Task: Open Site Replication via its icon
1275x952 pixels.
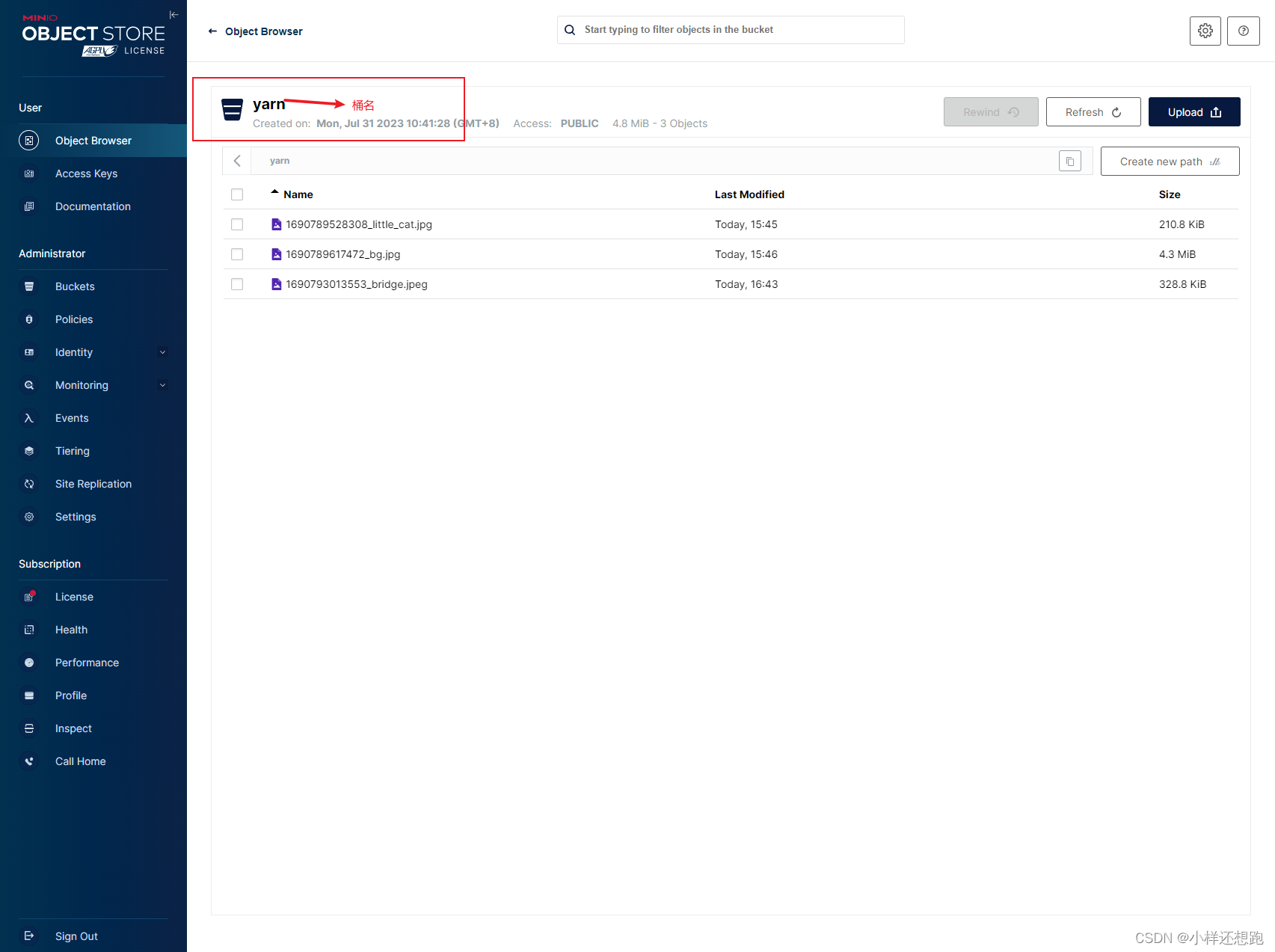Action: [28, 483]
